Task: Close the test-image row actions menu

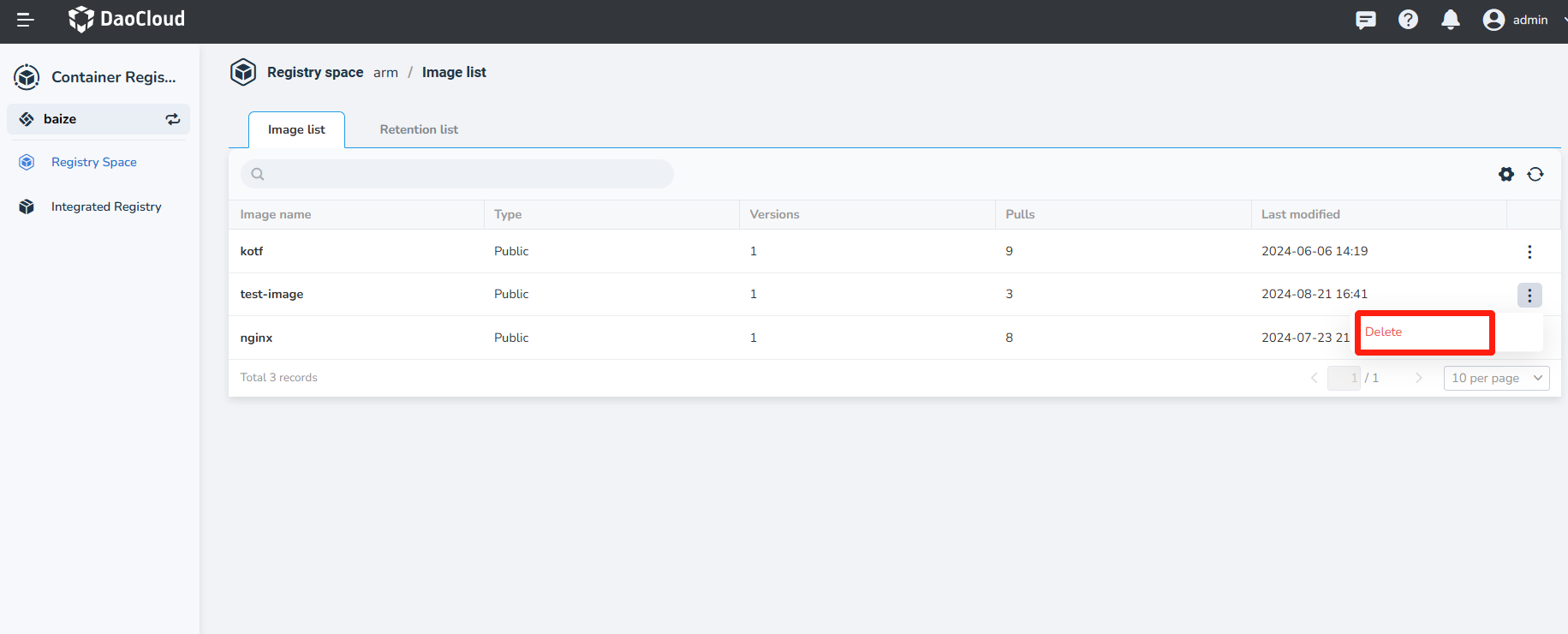Action: tap(1529, 296)
